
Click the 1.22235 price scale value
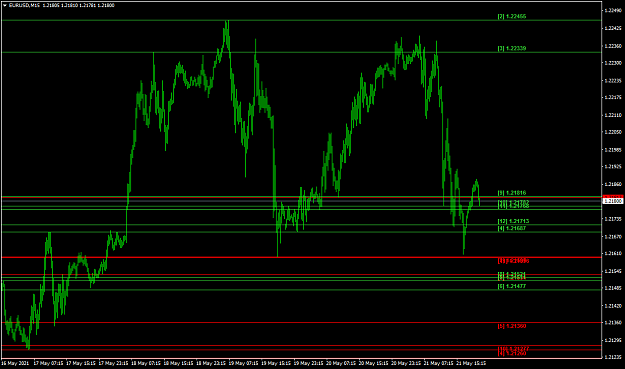(613, 80)
